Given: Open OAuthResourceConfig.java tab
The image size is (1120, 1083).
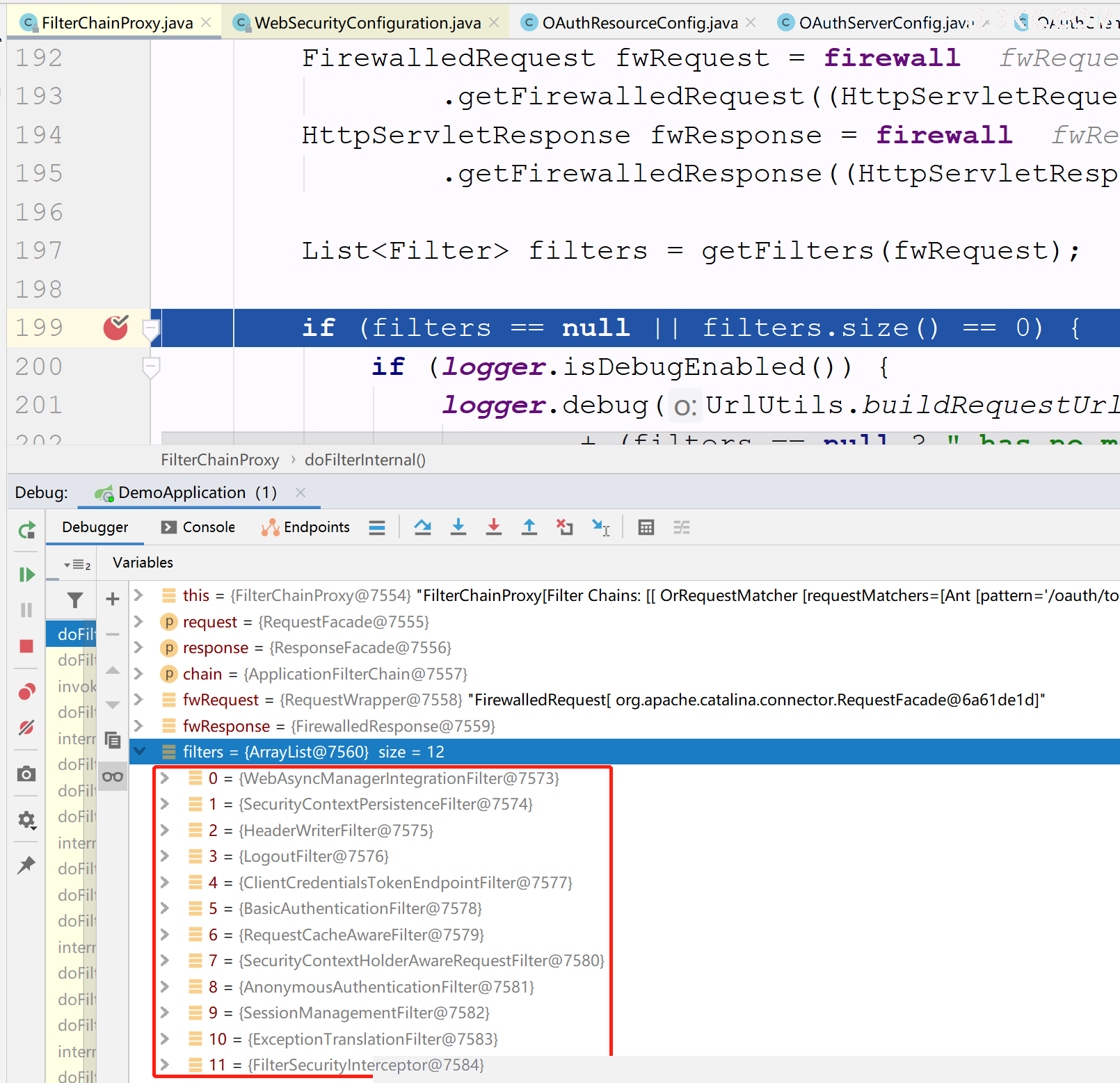Looking at the screenshot, I should coord(640,23).
